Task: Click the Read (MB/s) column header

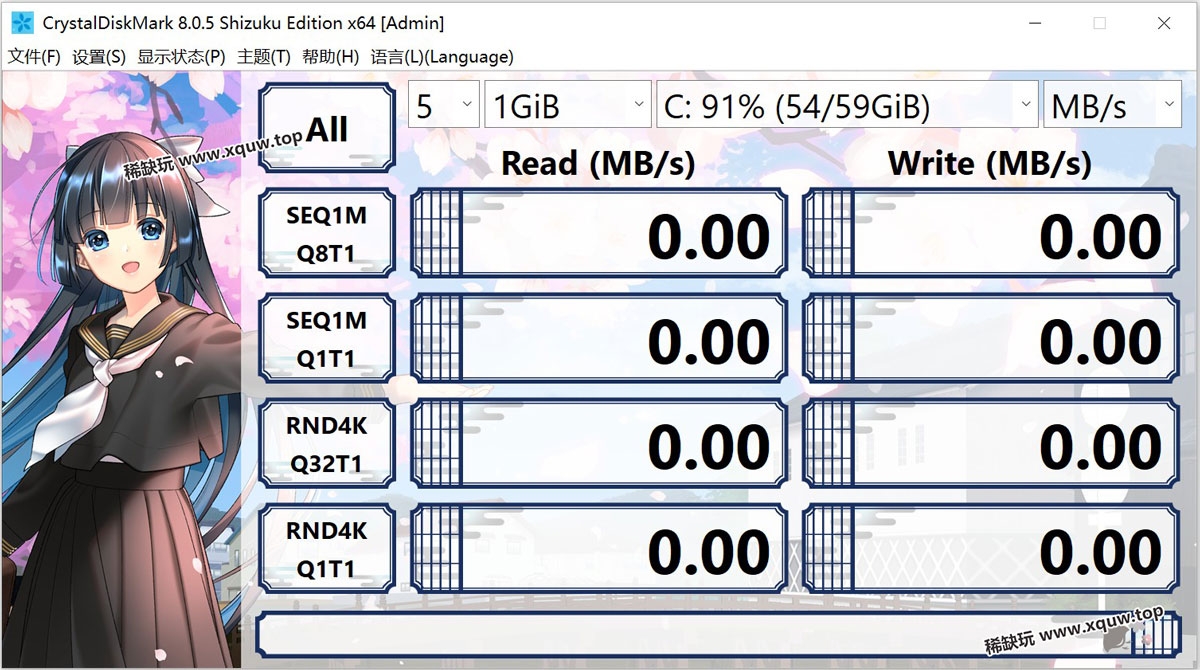Action: [x=598, y=163]
